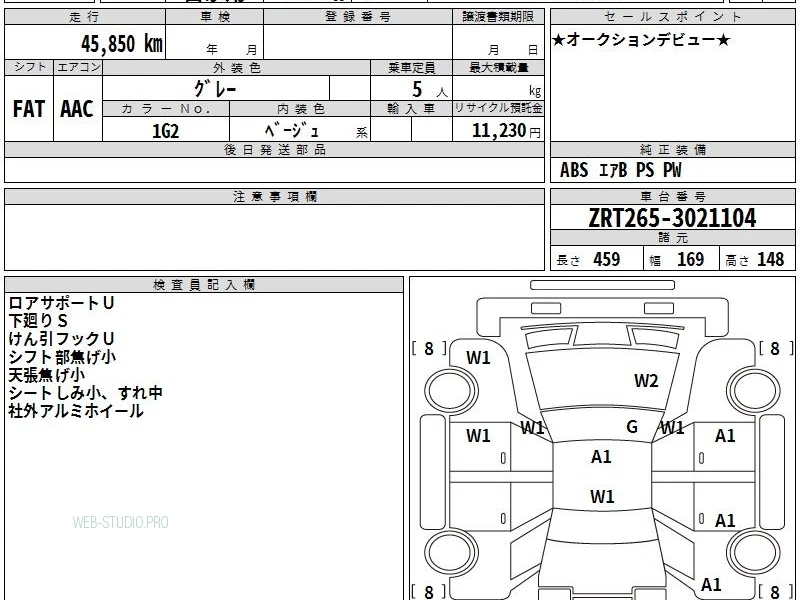Click the 外装色 header cell
Screen dimensions: 800x600
237,68
